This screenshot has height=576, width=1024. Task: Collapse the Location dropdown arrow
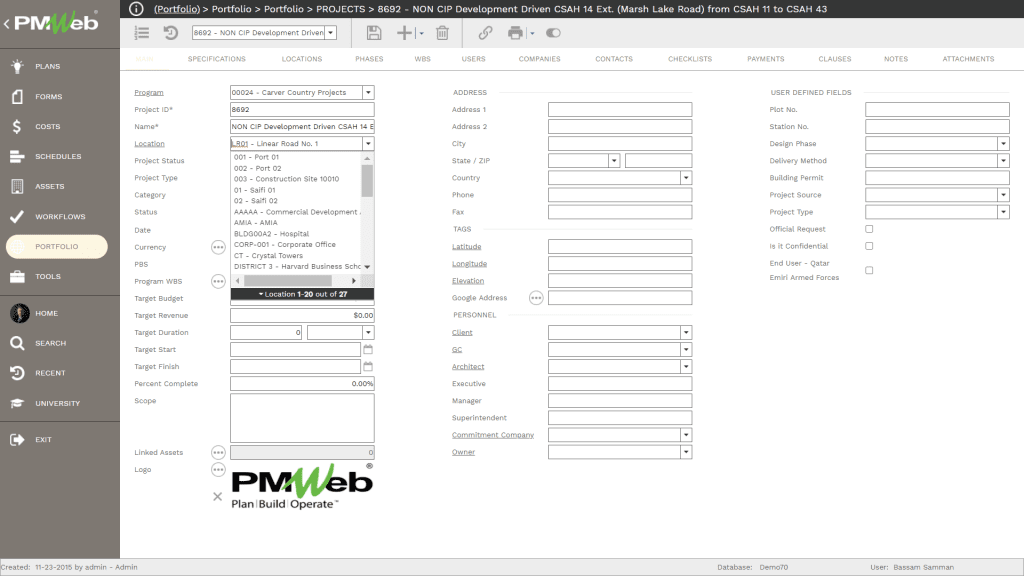[368, 144]
